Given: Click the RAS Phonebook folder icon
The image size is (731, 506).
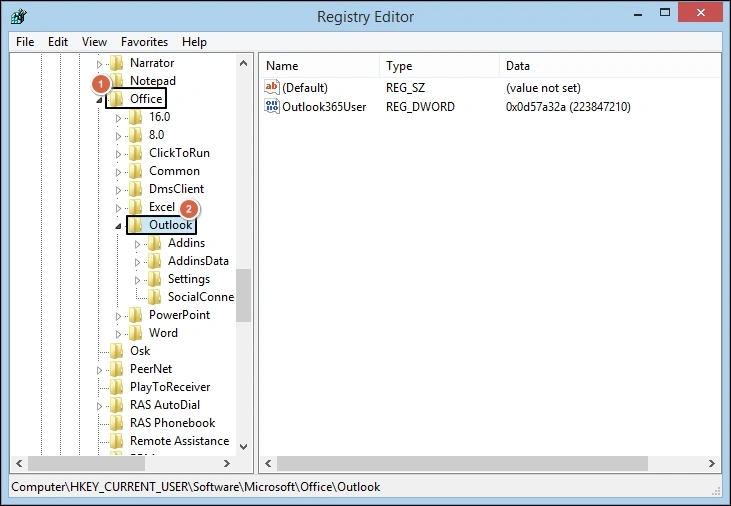Looking at the screenshot, I should pyautogui.click(x=116, y=423).
